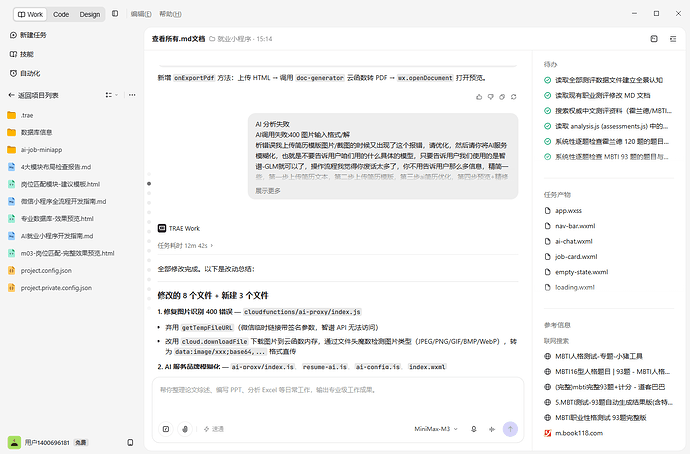Click the TRAE Work logo icon

coord(161,228)
